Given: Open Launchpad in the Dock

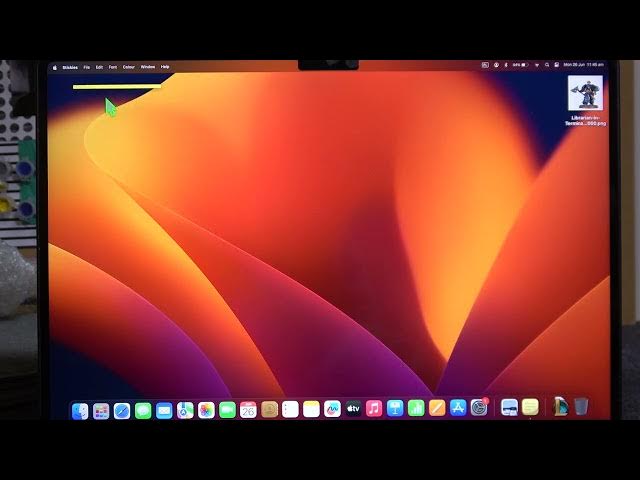Looking at the screenshot, I should click(101, 411).
